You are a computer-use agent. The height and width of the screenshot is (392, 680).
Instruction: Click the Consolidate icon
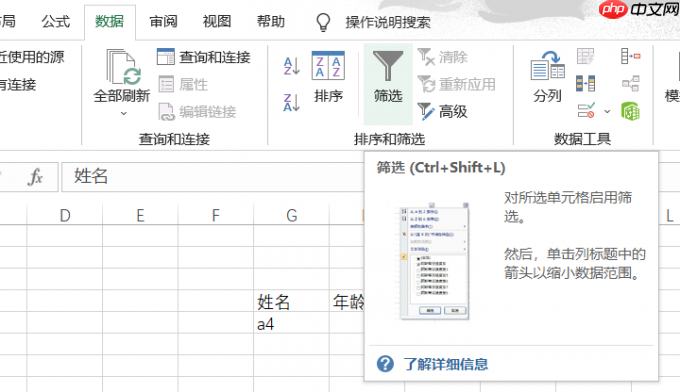pos(631,56)
